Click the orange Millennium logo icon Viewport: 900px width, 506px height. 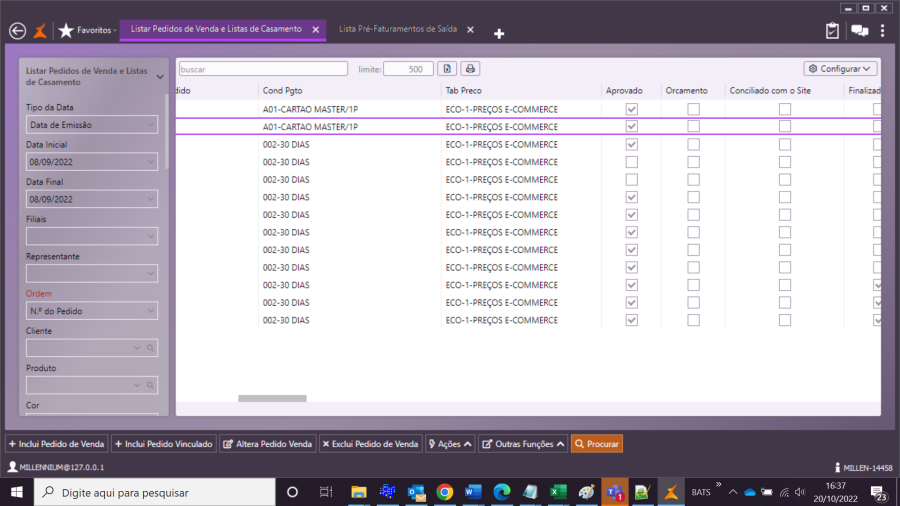click(40, 30)
